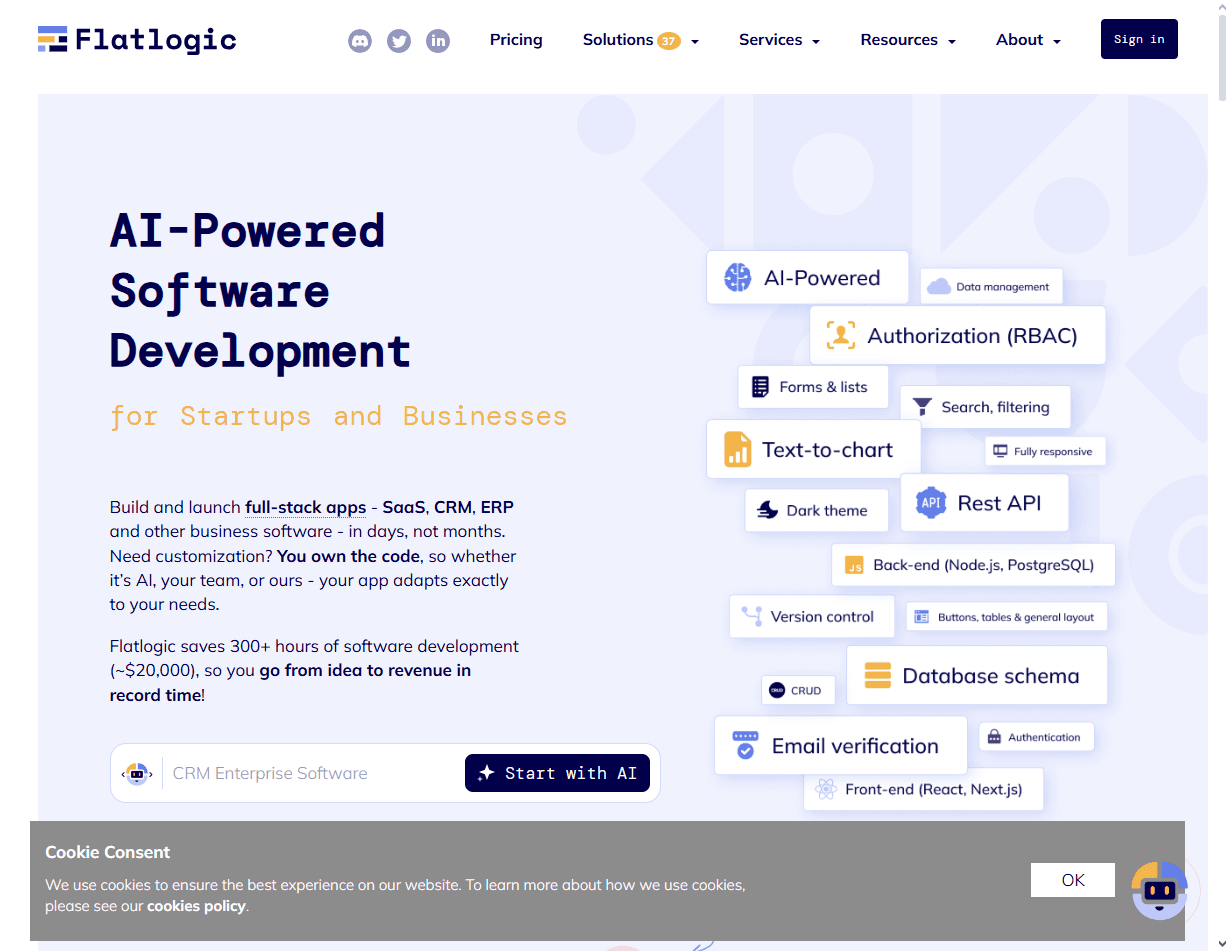Click the Forms & lists document icon
1230x951 pixels.
pyautogui.click(x=760, y=387)
